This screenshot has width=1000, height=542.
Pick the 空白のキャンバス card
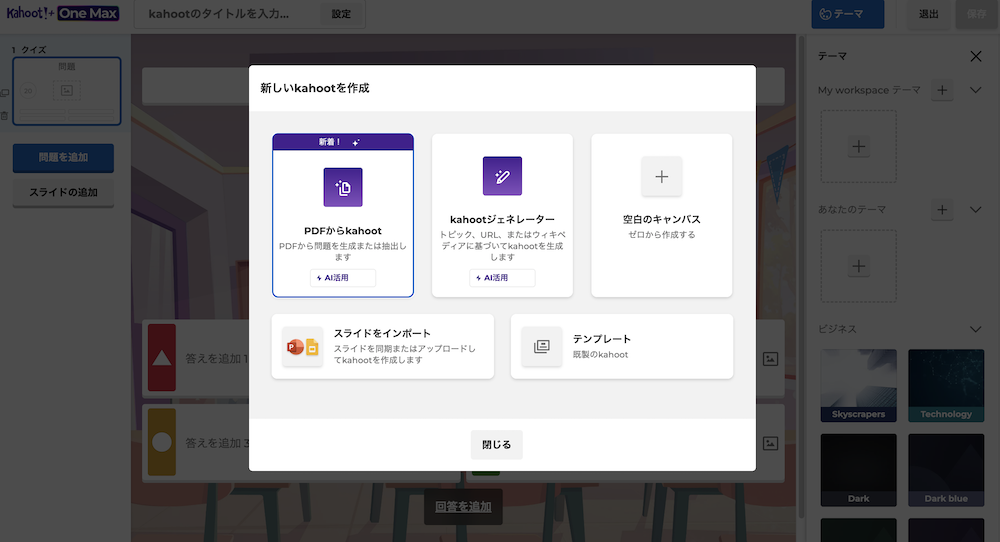point(661,216)
